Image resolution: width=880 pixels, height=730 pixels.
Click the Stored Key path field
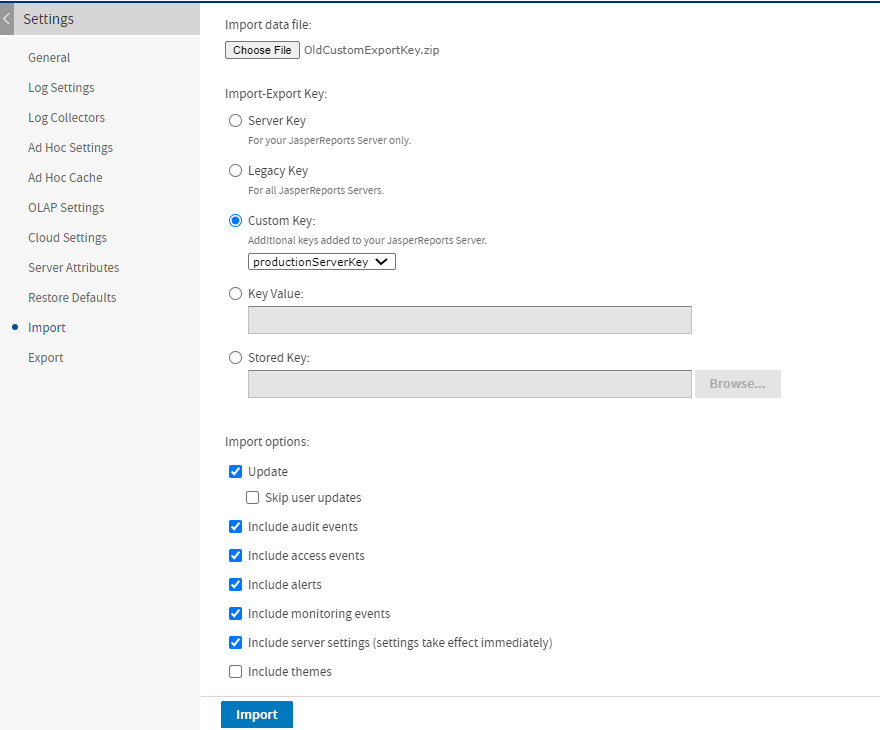pos(470,384)
